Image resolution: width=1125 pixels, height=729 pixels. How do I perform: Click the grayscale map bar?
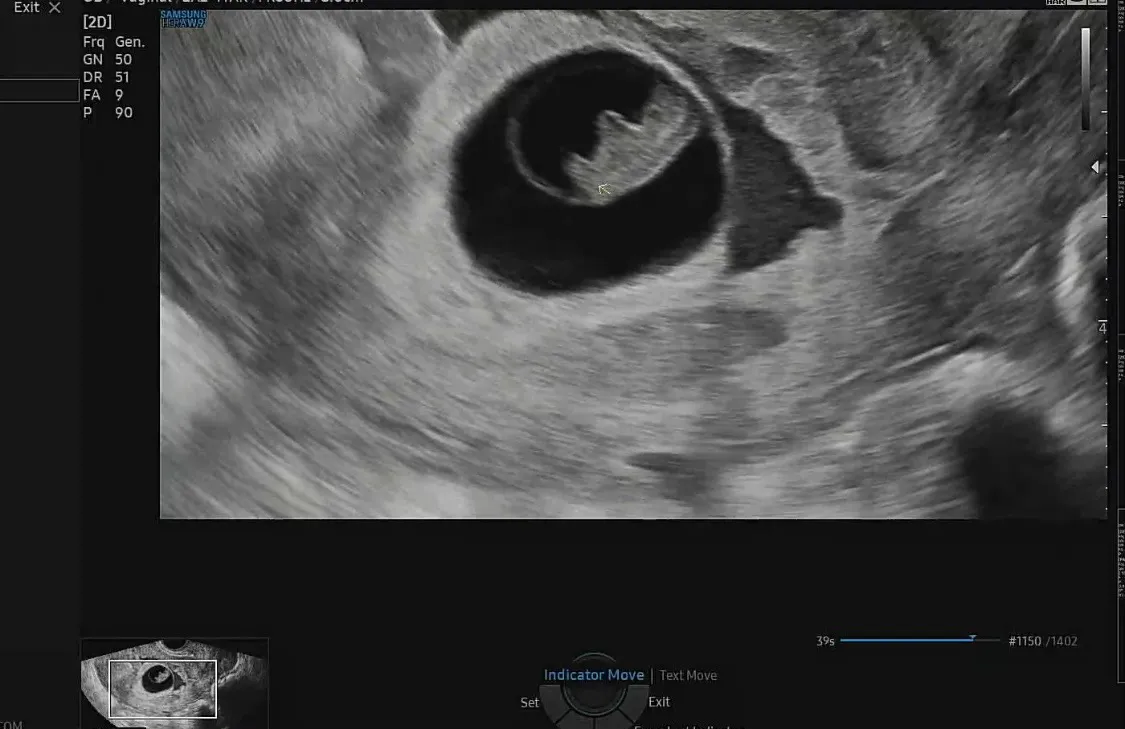click(1086, 79)
